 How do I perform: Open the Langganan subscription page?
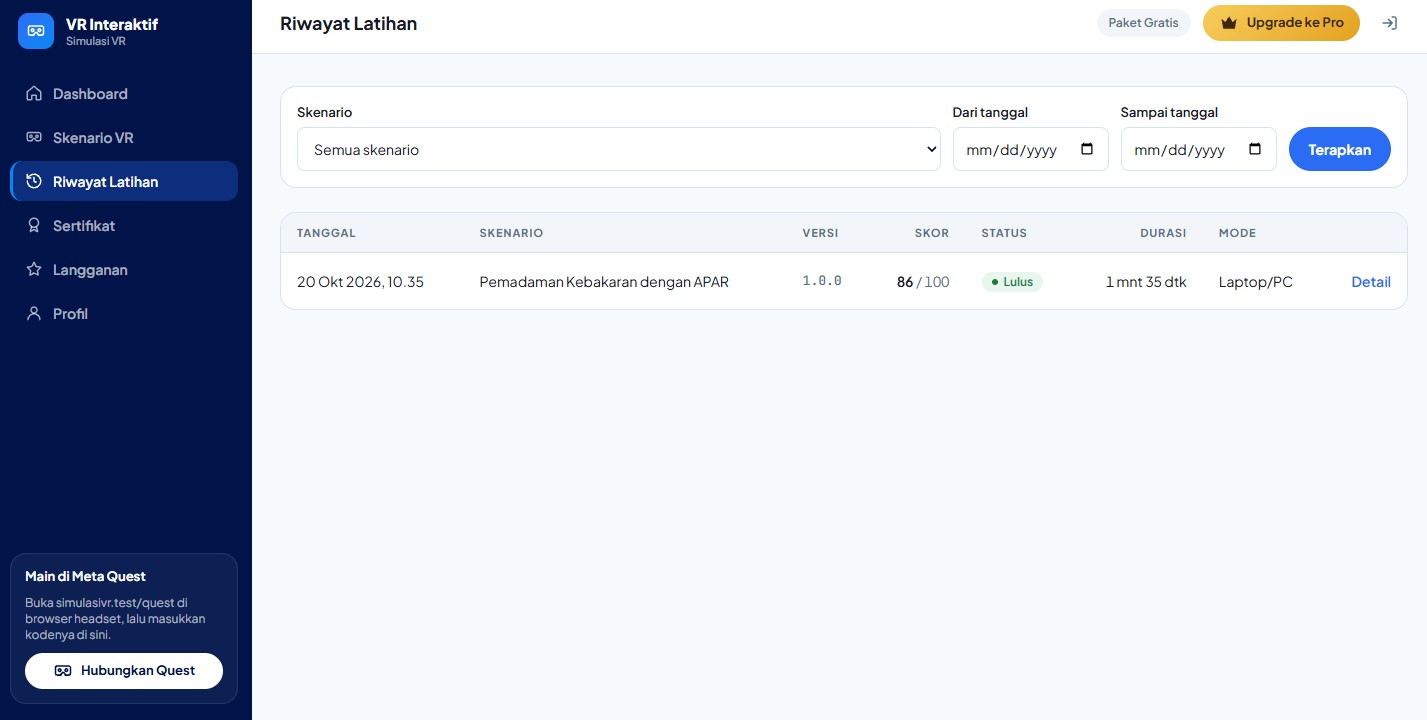(x=124, y=270)
